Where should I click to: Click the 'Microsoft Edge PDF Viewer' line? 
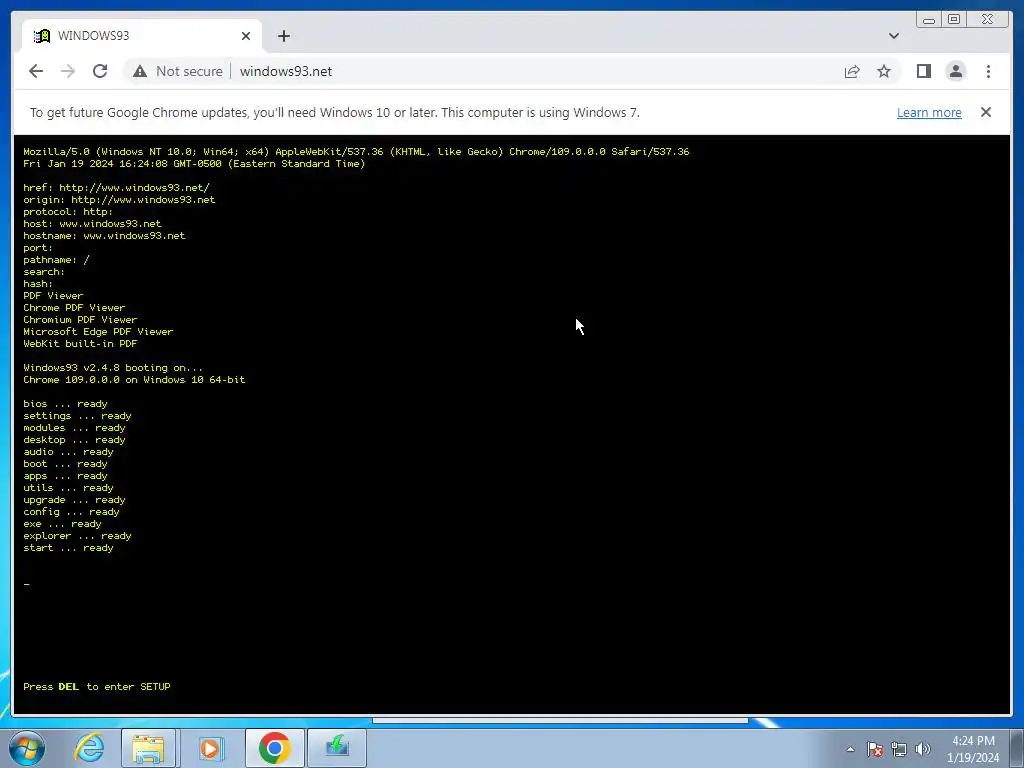click(x=98, y=332)
